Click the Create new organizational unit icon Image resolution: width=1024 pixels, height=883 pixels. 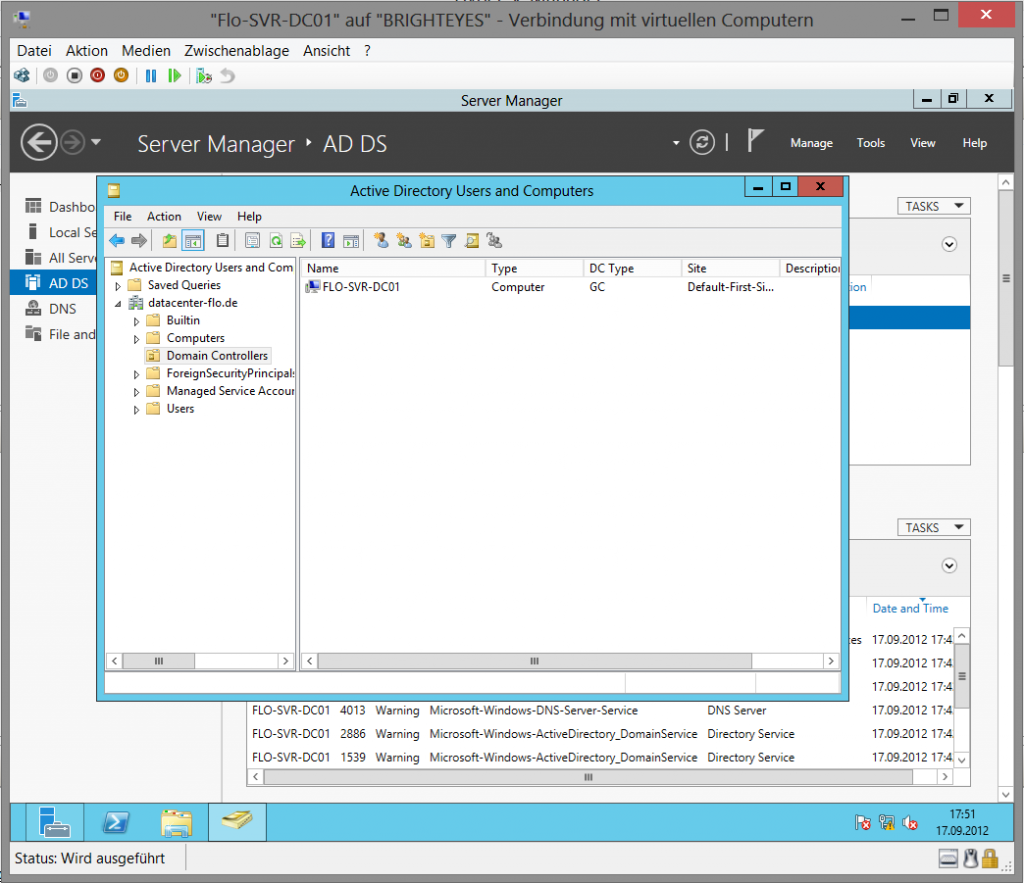tap(427, 241)
